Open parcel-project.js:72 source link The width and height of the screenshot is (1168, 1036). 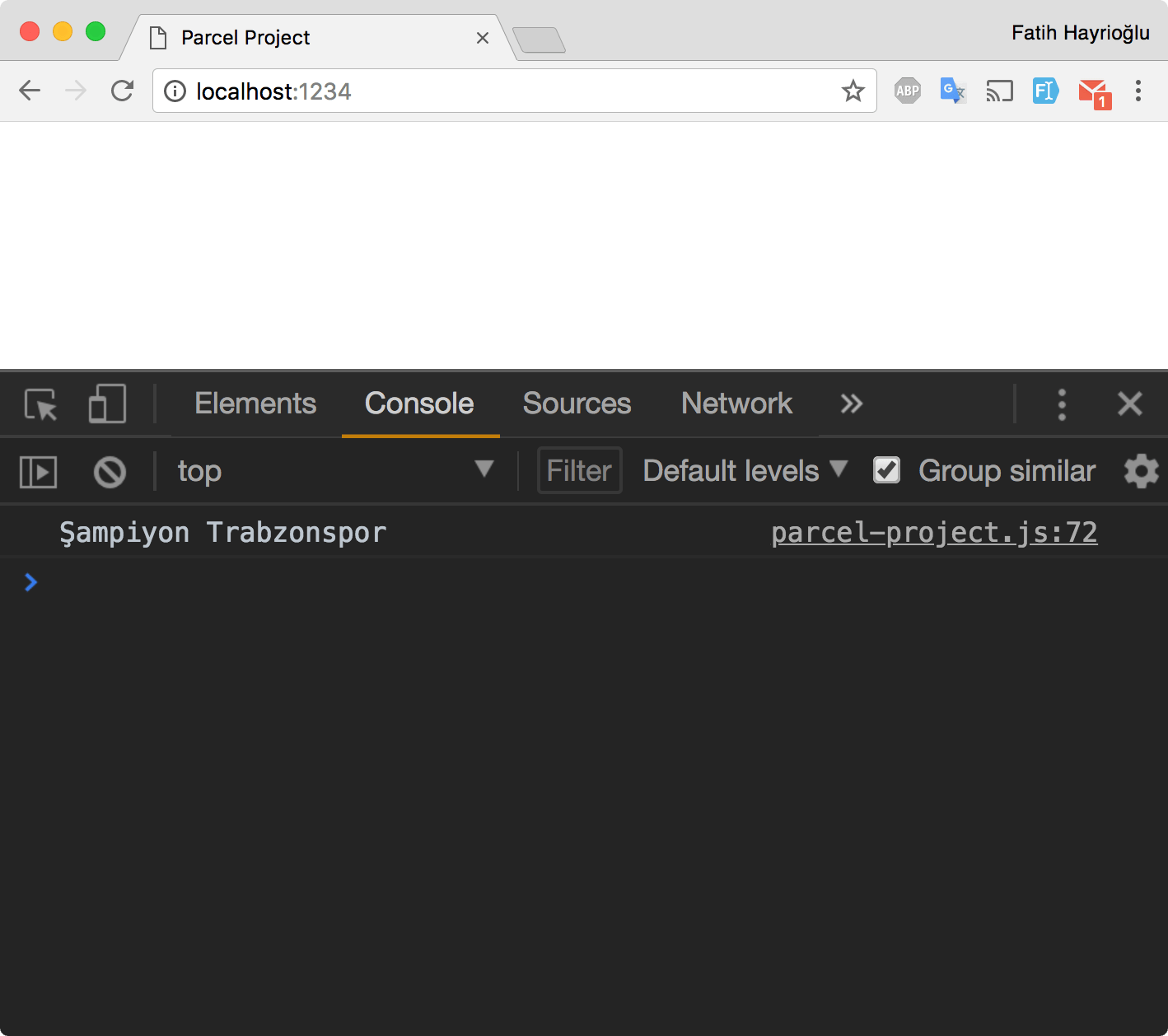tap(934, 532)
